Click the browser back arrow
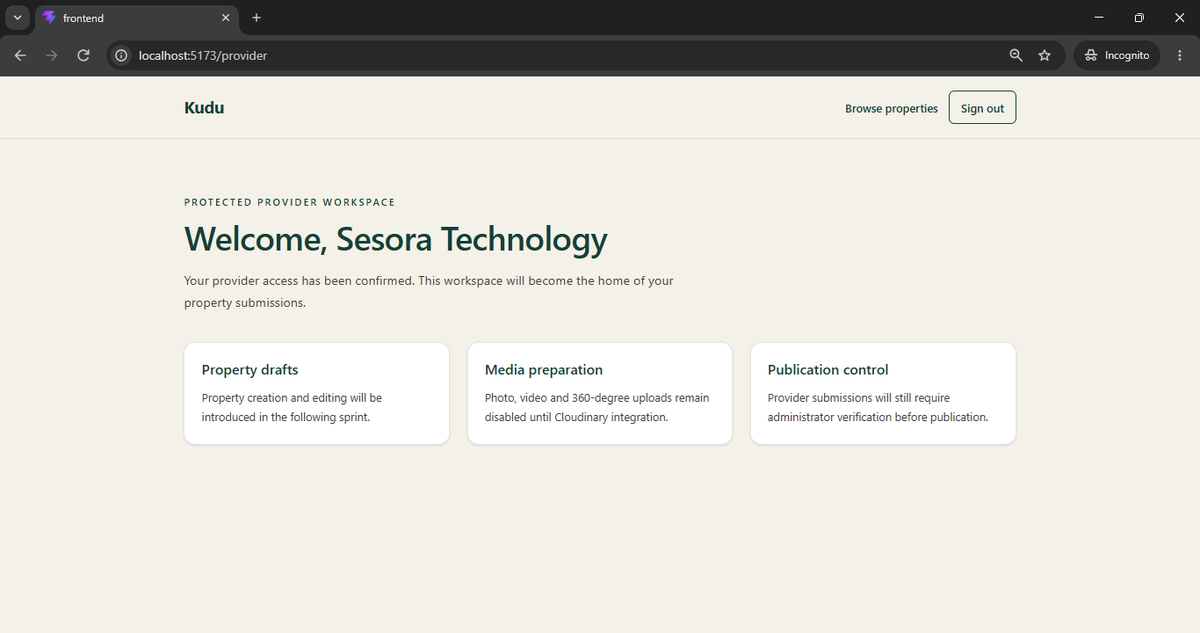The height and width of the screenshot is (633, 1200). [20, 56]
